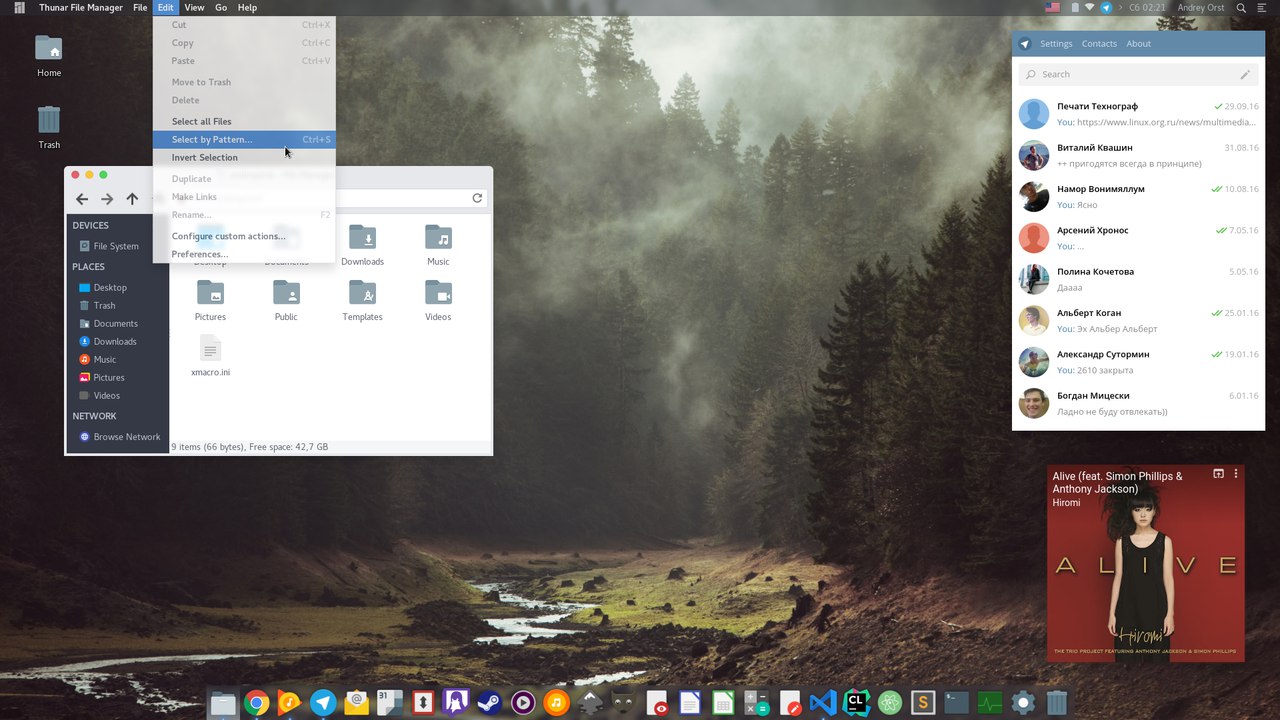This screenshot has width=1280, height=720.
Task: Open Telegram Settings
Action: click(x=1056, y=43)
